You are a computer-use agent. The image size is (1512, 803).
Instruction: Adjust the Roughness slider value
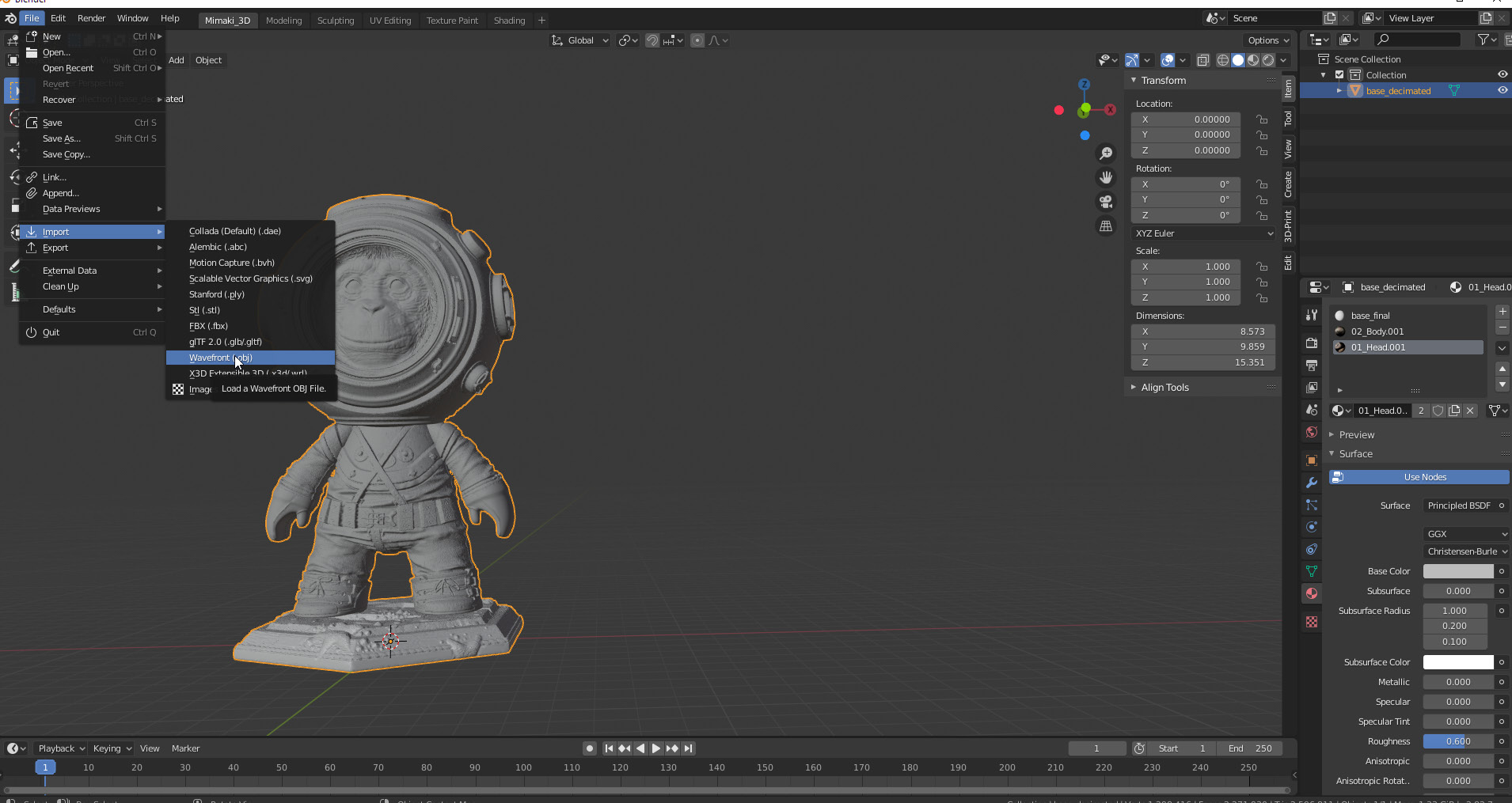click(1458, 741)
